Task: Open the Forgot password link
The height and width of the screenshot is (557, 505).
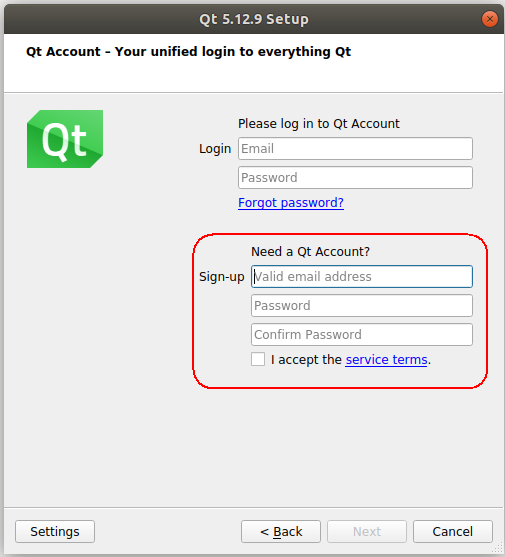Action: [291, 202]
